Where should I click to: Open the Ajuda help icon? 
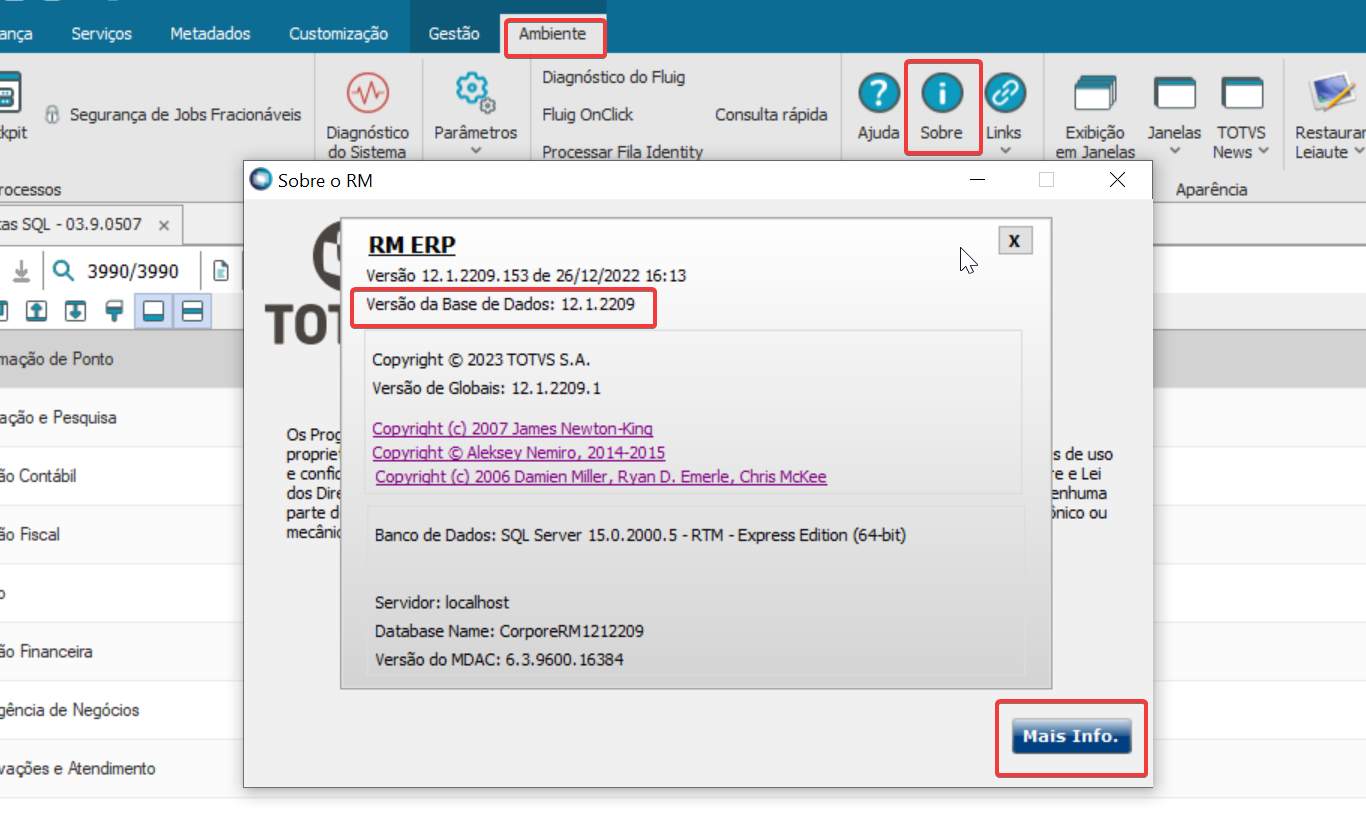[879, 94]
